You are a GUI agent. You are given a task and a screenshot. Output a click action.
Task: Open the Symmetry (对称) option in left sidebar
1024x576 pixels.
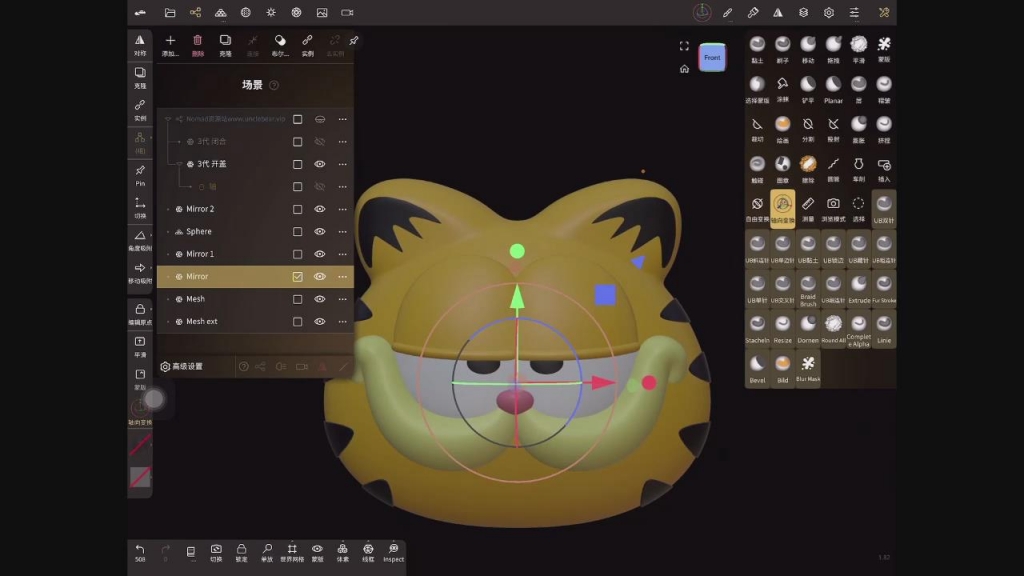click(140, 45)
